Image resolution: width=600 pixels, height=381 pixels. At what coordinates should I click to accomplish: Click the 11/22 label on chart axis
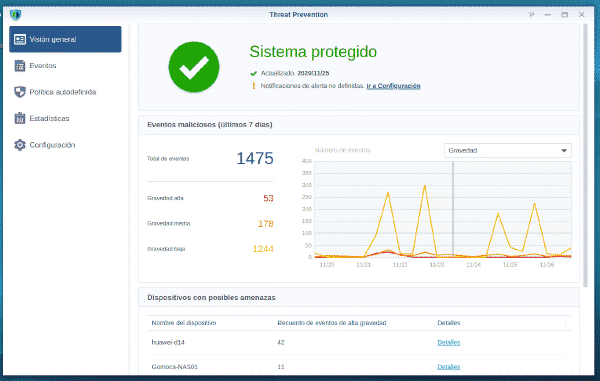[400, 265]
